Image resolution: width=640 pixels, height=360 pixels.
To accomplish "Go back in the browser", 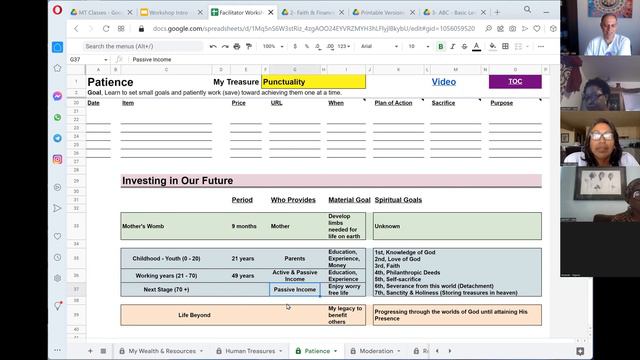I will tap(76, 29).
